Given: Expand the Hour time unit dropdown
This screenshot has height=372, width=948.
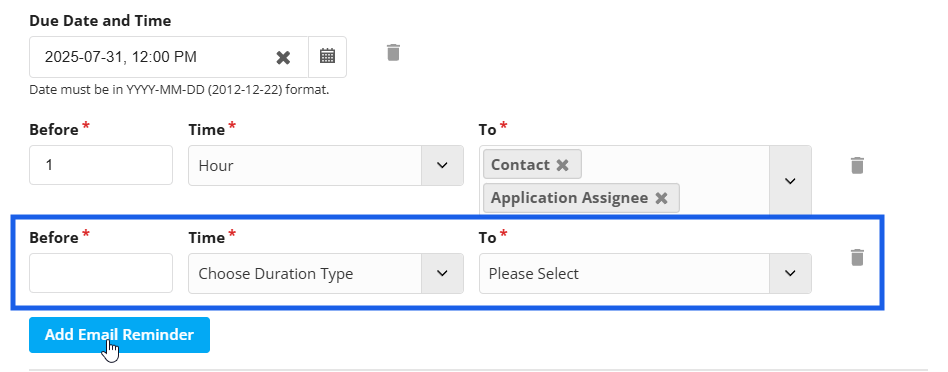Looking at the screenshot, I should [442, 165].
